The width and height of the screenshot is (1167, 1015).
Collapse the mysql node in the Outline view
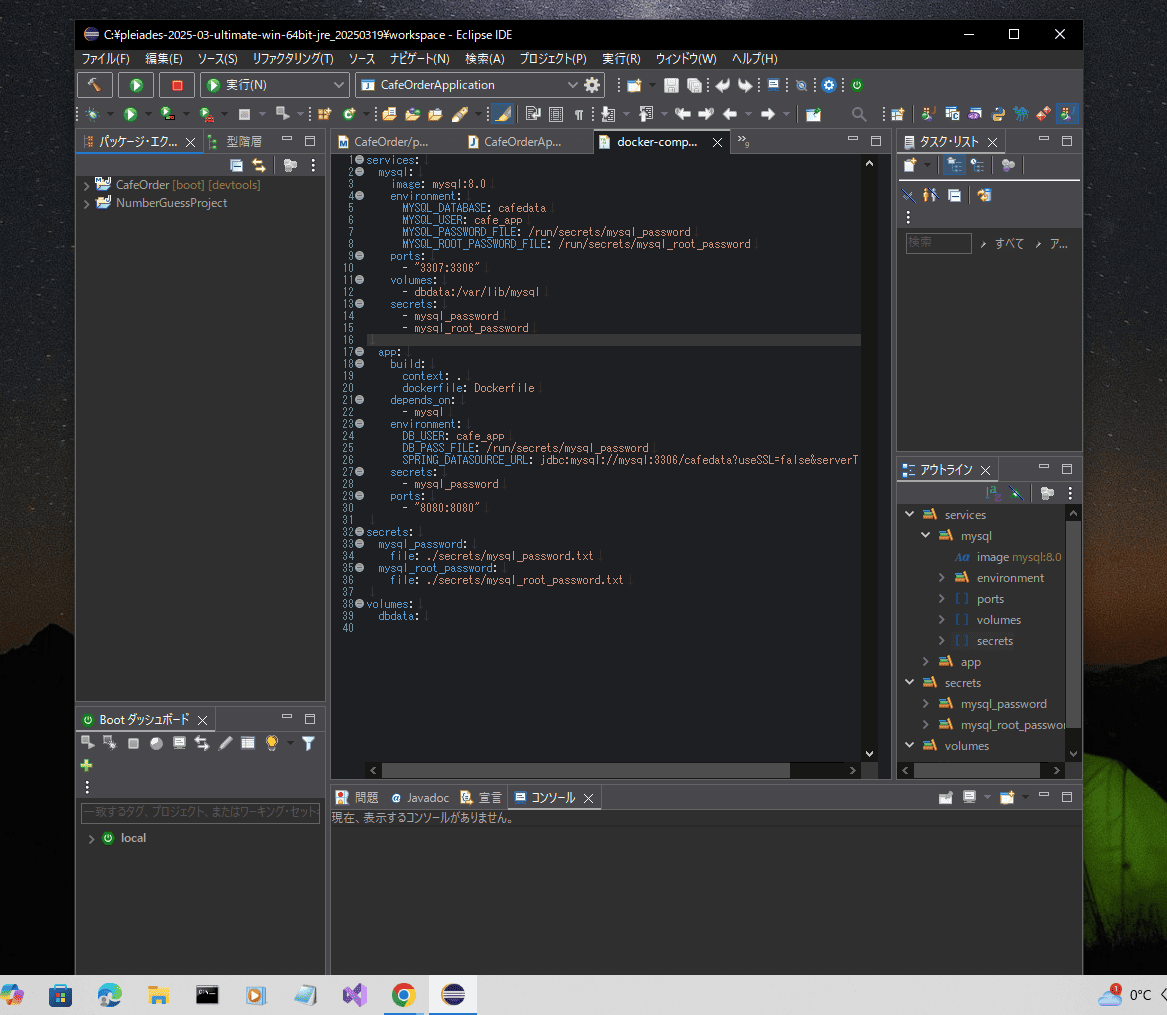[x=925, y=535]
